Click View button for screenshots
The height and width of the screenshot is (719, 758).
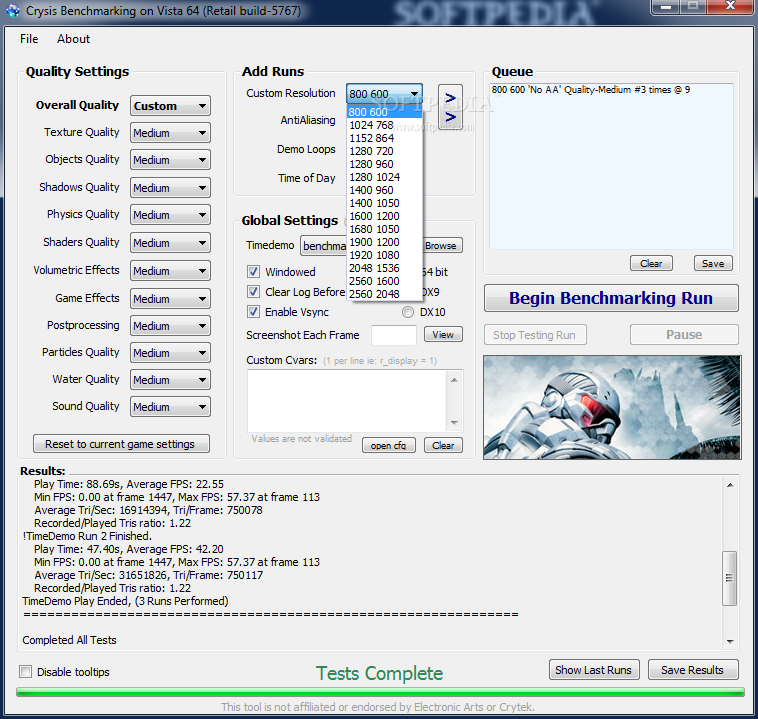pos(443,335)
